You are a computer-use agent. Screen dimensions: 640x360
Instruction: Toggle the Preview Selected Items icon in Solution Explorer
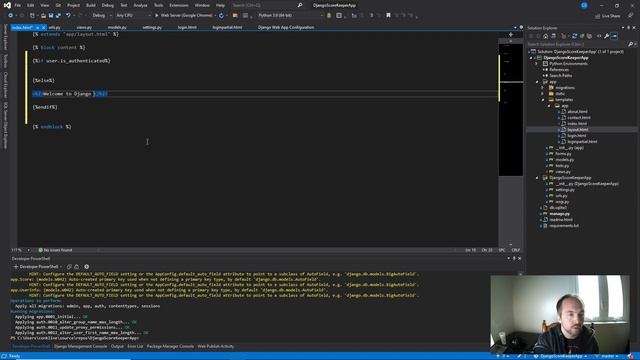point(614,36)
